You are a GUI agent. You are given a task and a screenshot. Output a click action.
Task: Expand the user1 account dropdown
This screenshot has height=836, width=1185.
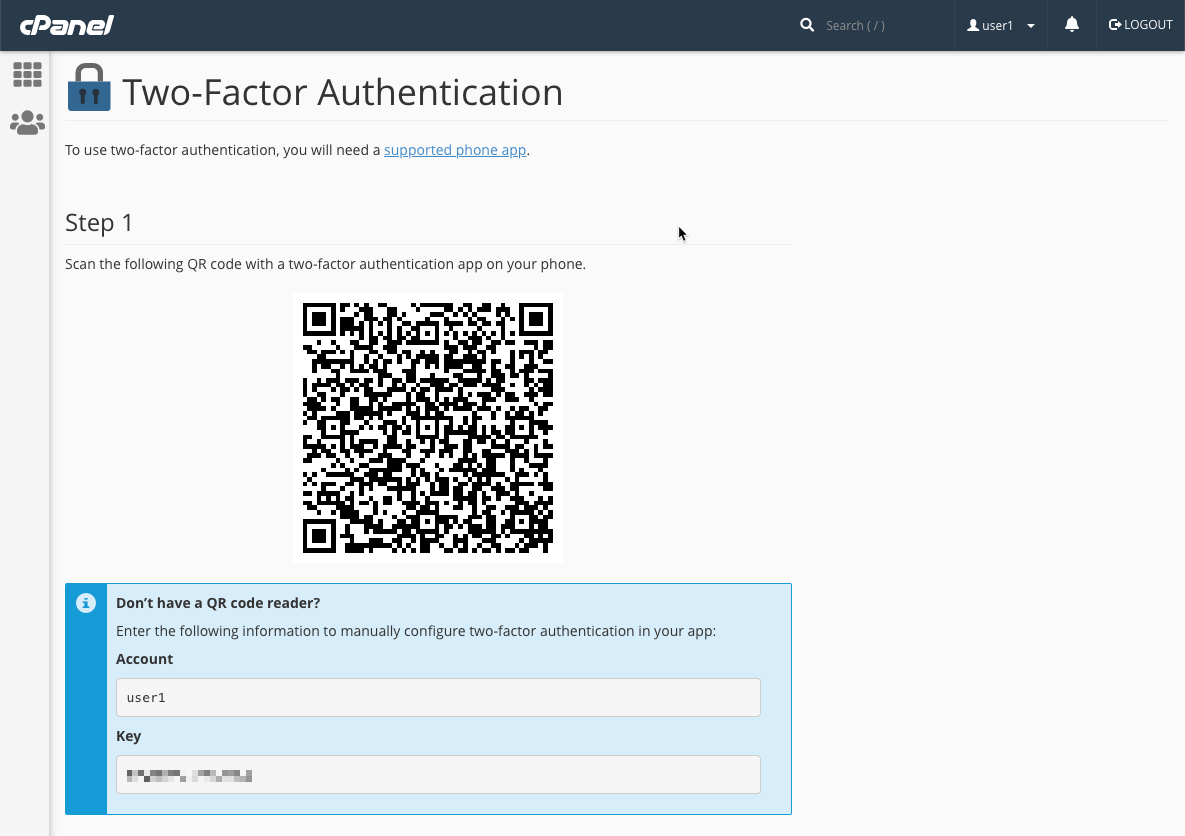(x=1030, y=25)
